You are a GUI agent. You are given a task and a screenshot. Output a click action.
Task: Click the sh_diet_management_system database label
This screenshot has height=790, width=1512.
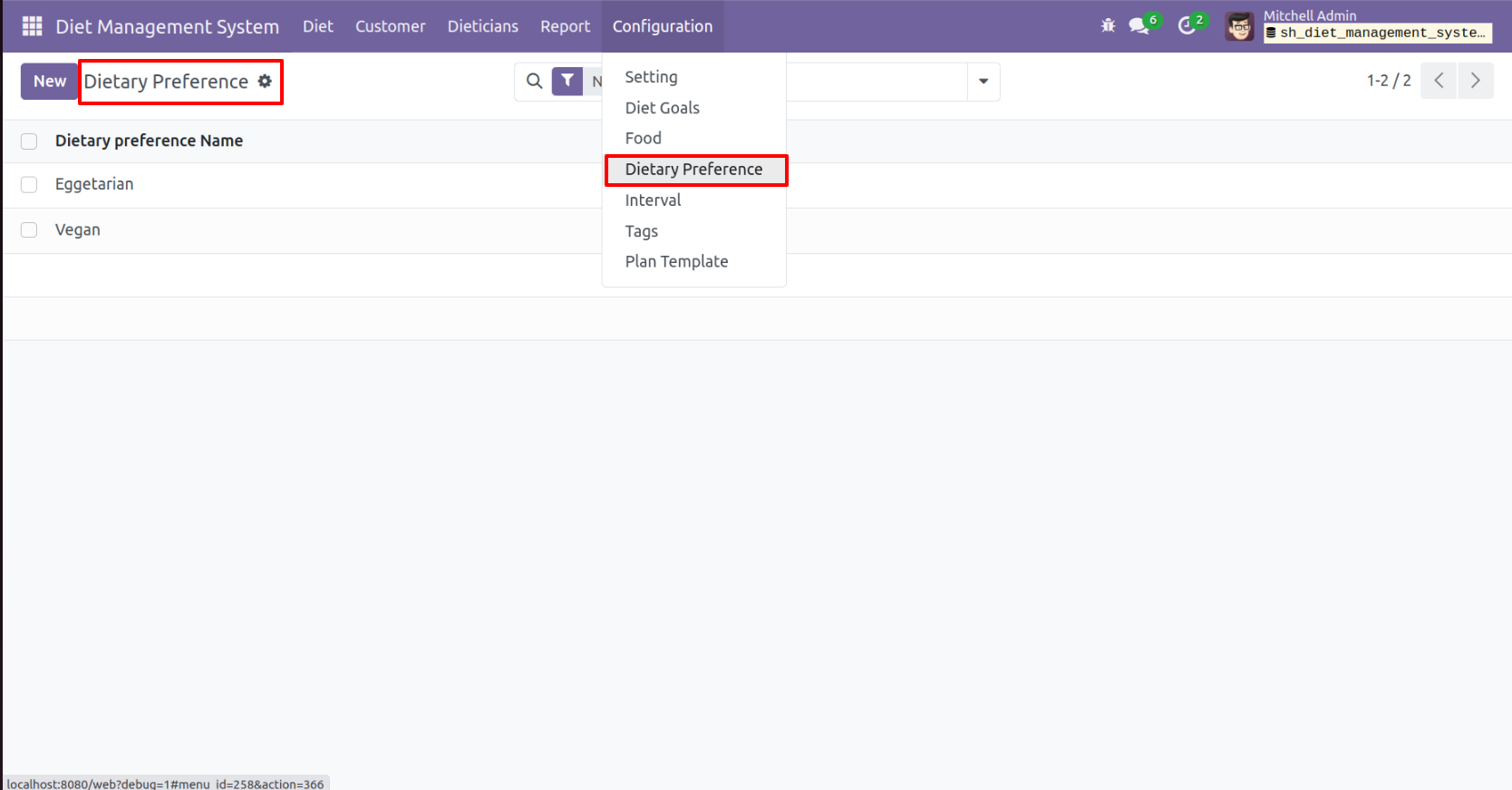pyautogui.click(x=1378, y=34)
